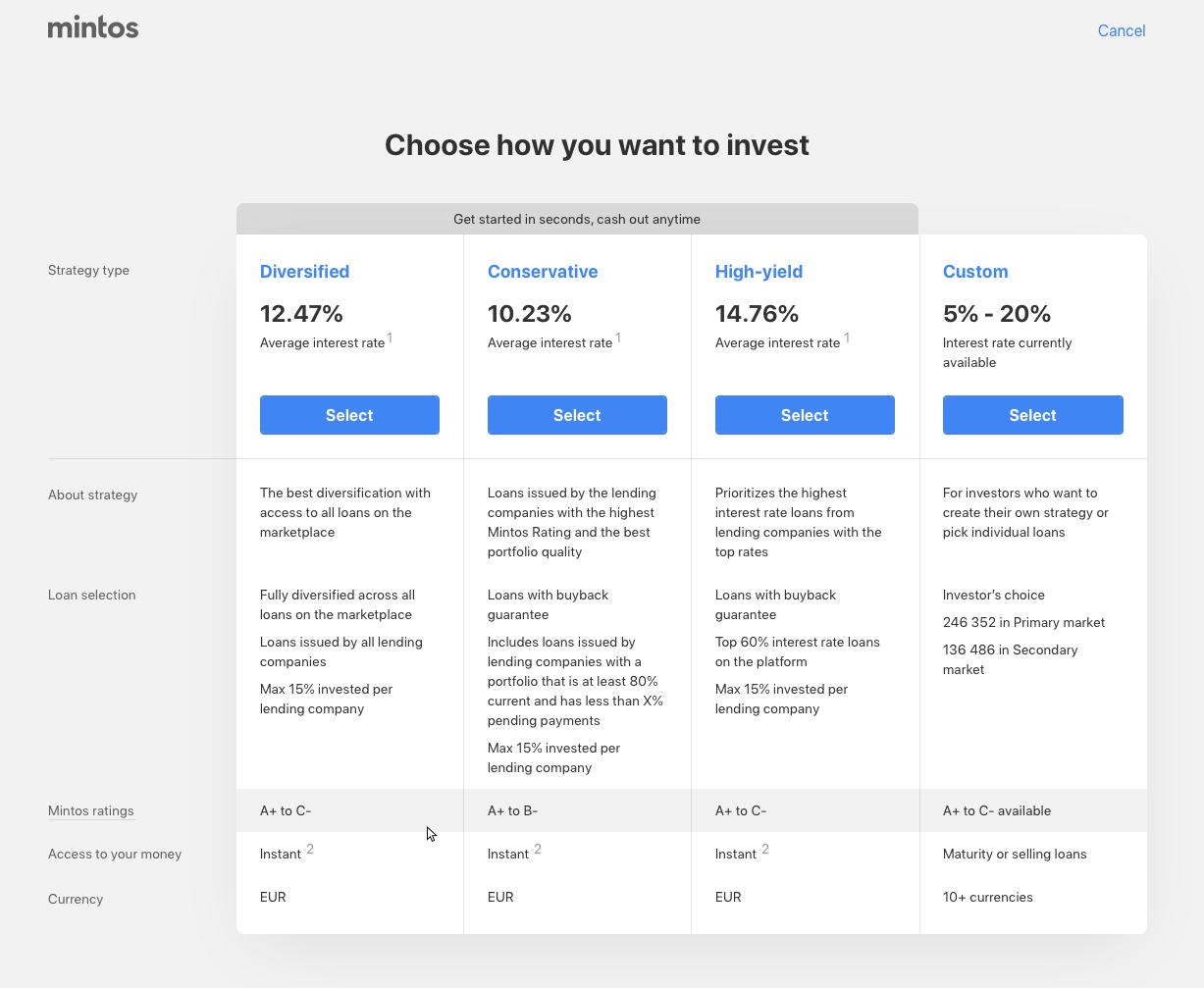Viewport: 1204px width, 988px height.
Task: Open the Diversified strategy heading
Action: click(x=304, y=272)
